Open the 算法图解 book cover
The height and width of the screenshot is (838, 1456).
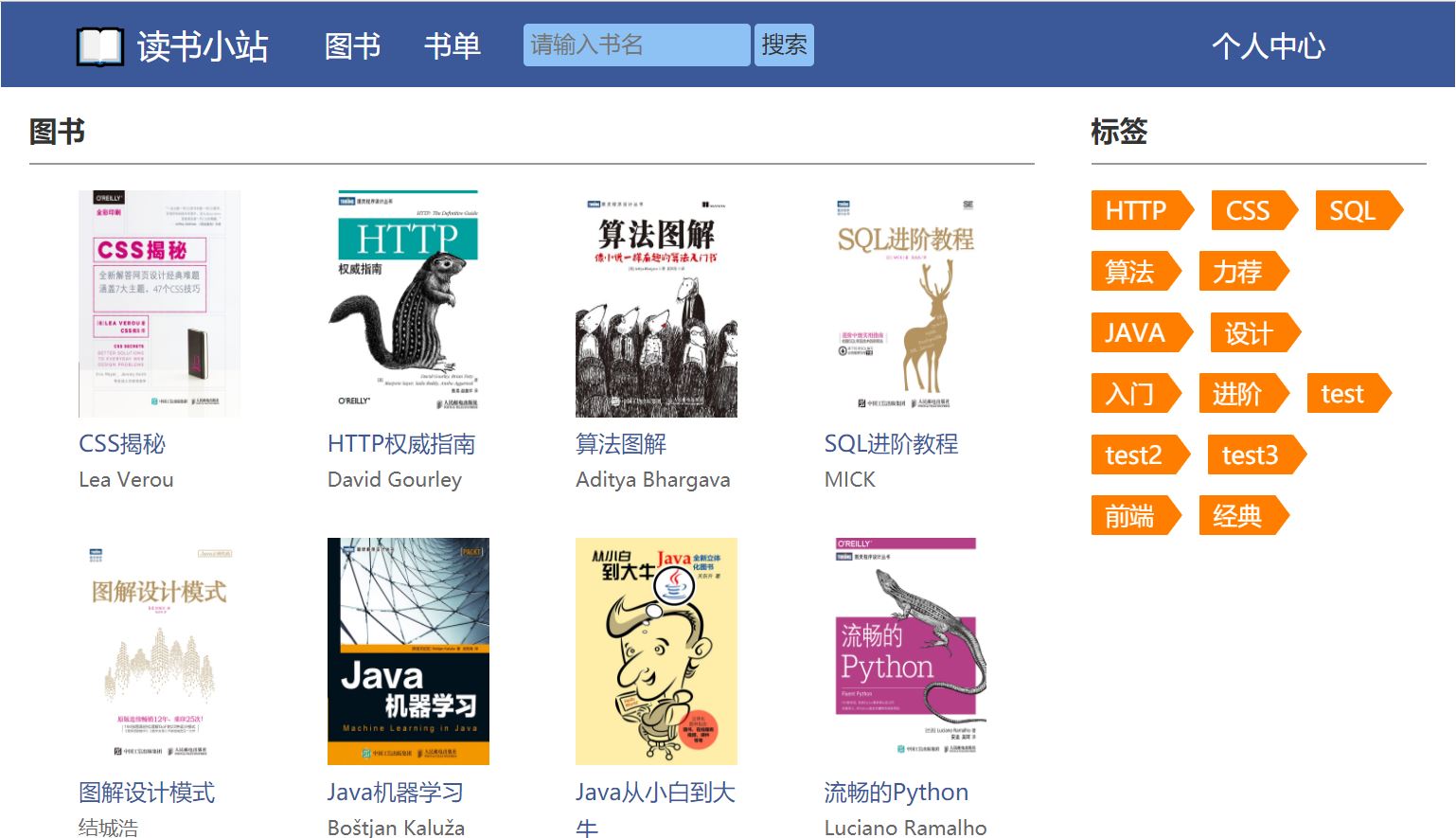tap(656, 304)
